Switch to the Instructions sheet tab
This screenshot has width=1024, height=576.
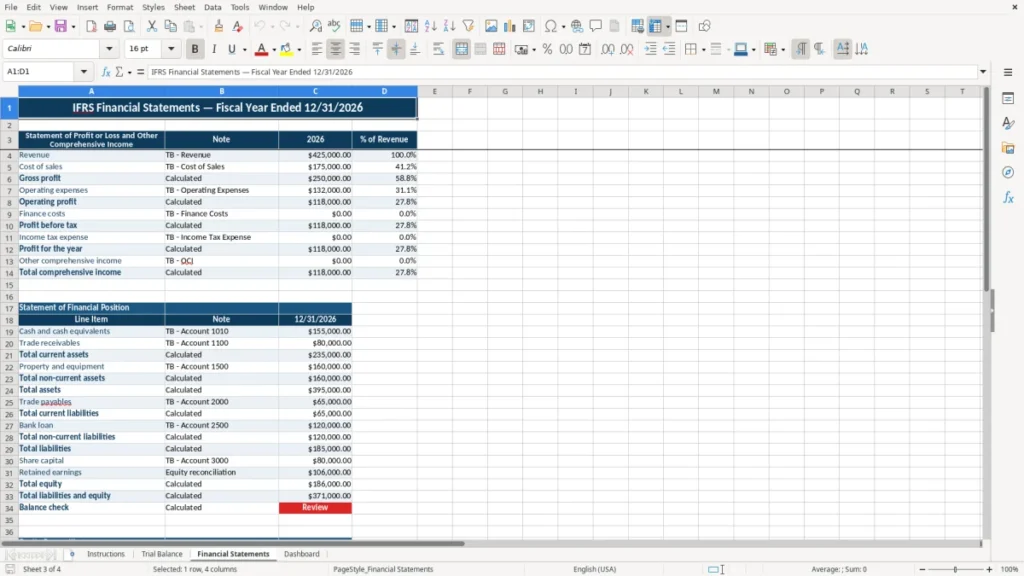pos(106,554)
